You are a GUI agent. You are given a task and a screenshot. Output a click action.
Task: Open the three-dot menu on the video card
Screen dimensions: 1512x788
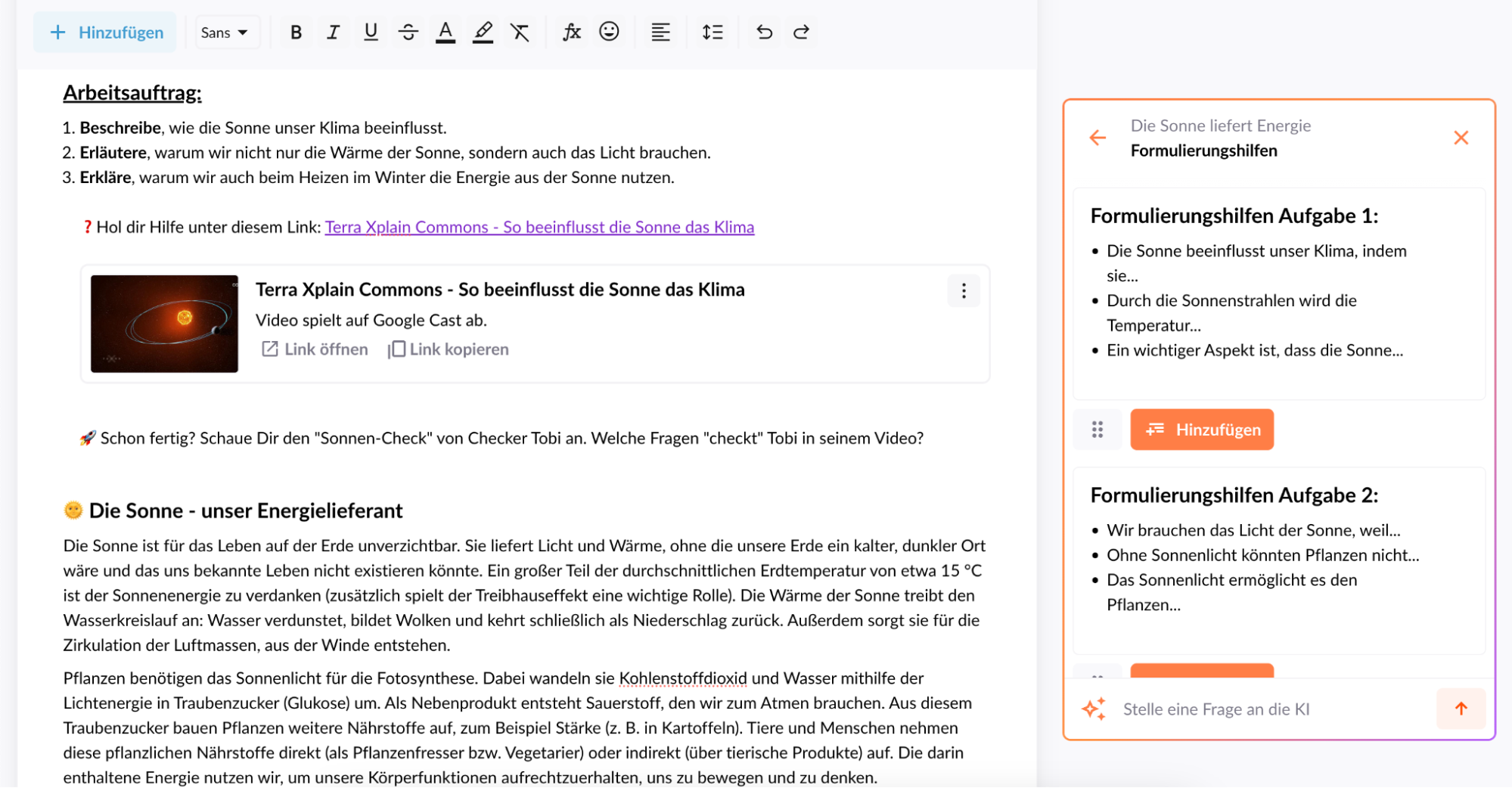963,290
